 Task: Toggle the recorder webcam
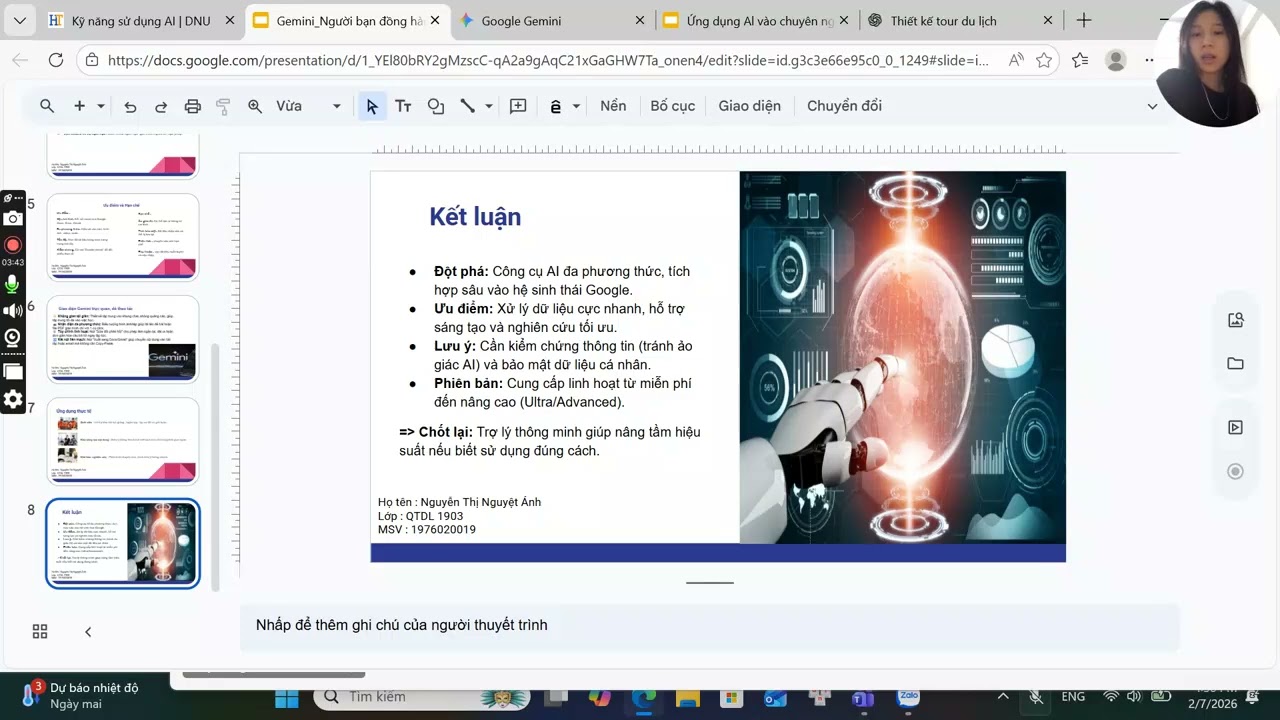13,338
